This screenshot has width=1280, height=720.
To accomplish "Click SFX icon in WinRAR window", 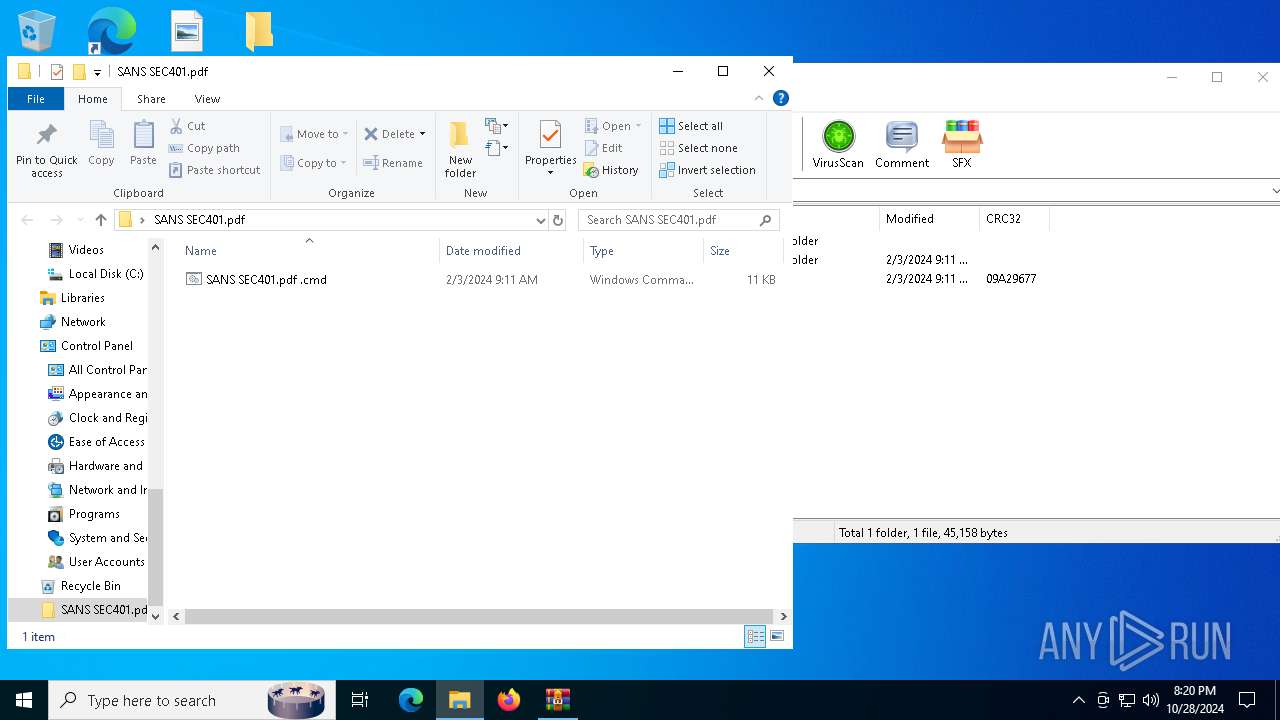I will (961, 144).
